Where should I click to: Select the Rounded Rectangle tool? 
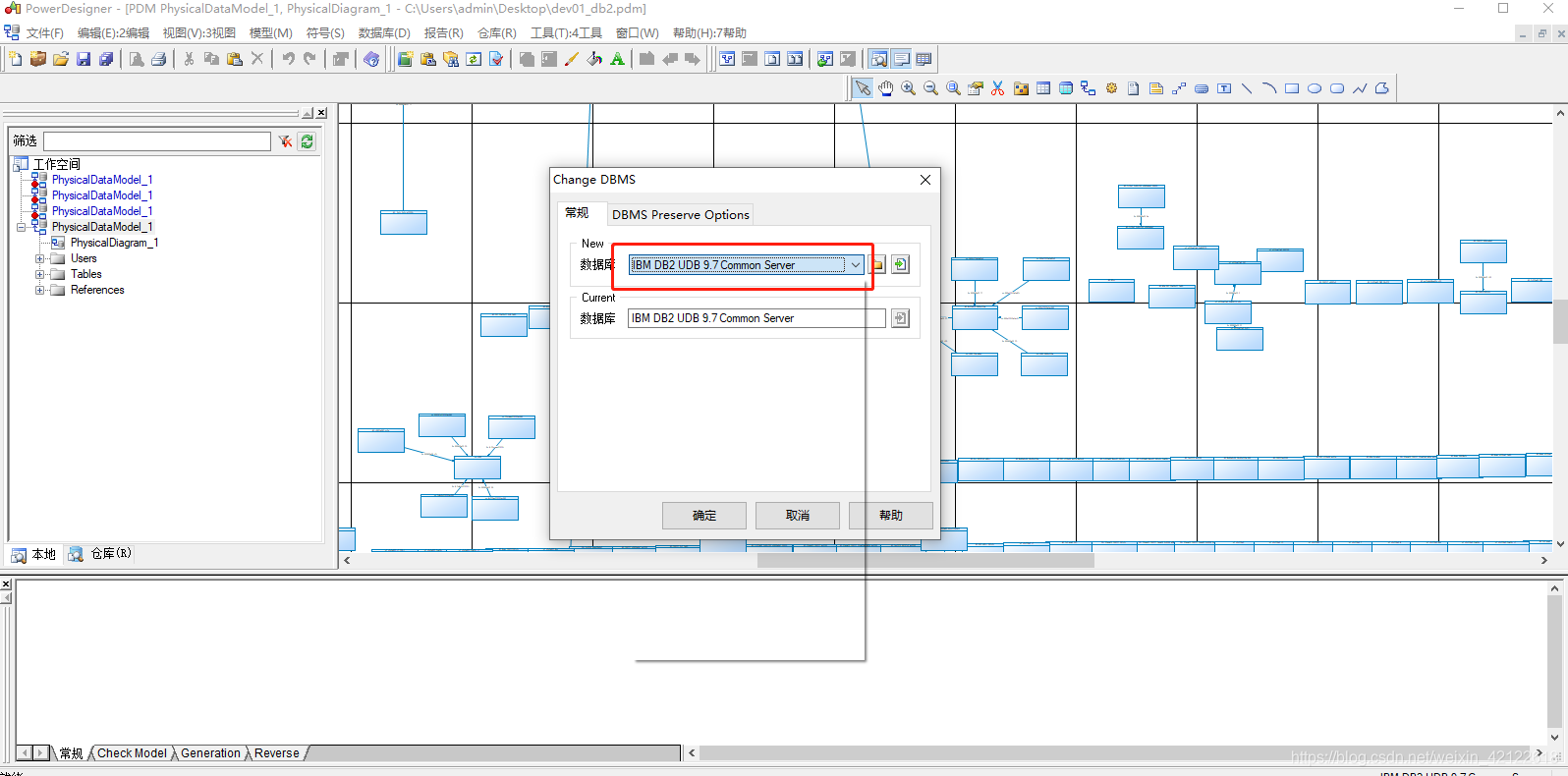pyautogui.click(x=1337, y=88)
